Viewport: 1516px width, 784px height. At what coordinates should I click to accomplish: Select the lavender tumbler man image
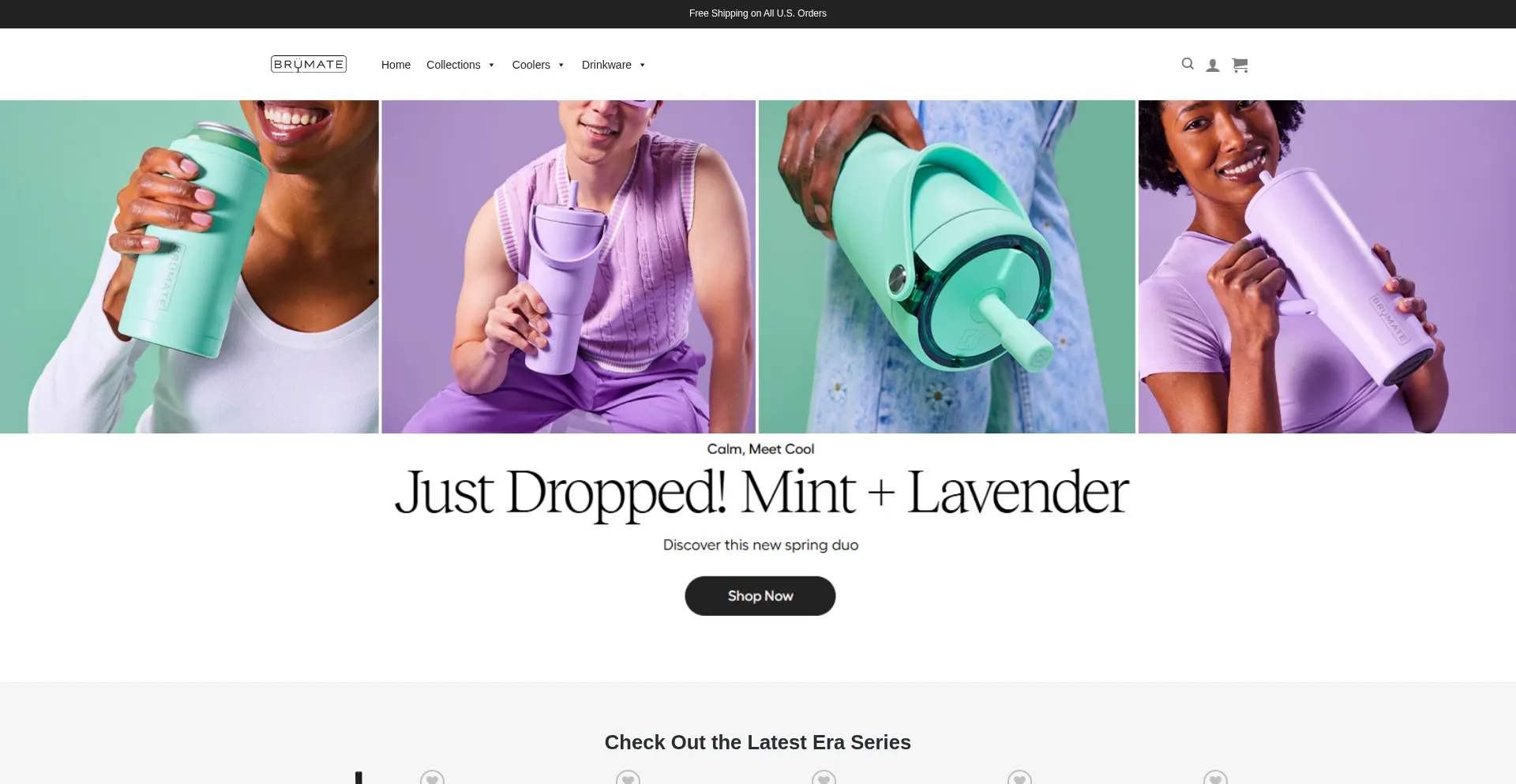(x=568, y=267)
